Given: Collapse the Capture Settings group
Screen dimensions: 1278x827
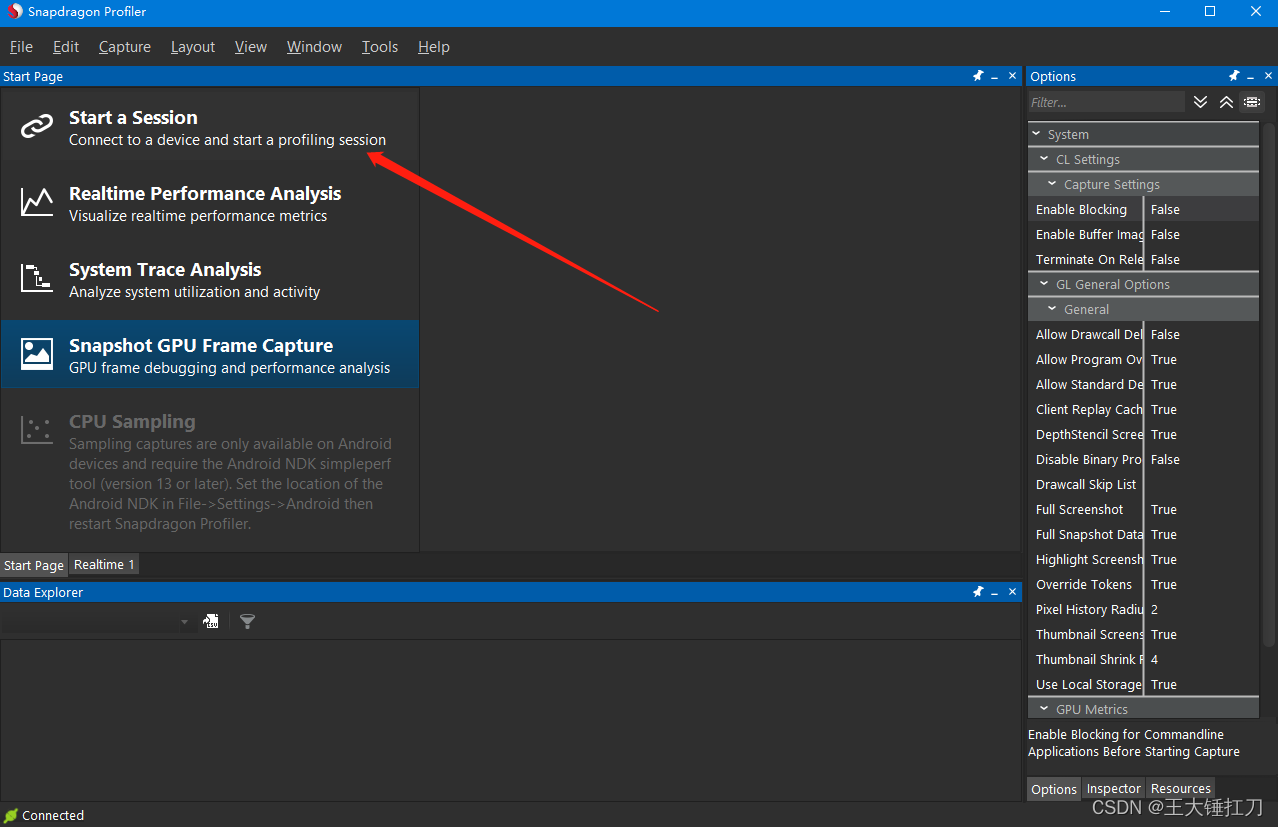Looking at the screenshot, I should pyautogui.click(x=1052, y=184).
